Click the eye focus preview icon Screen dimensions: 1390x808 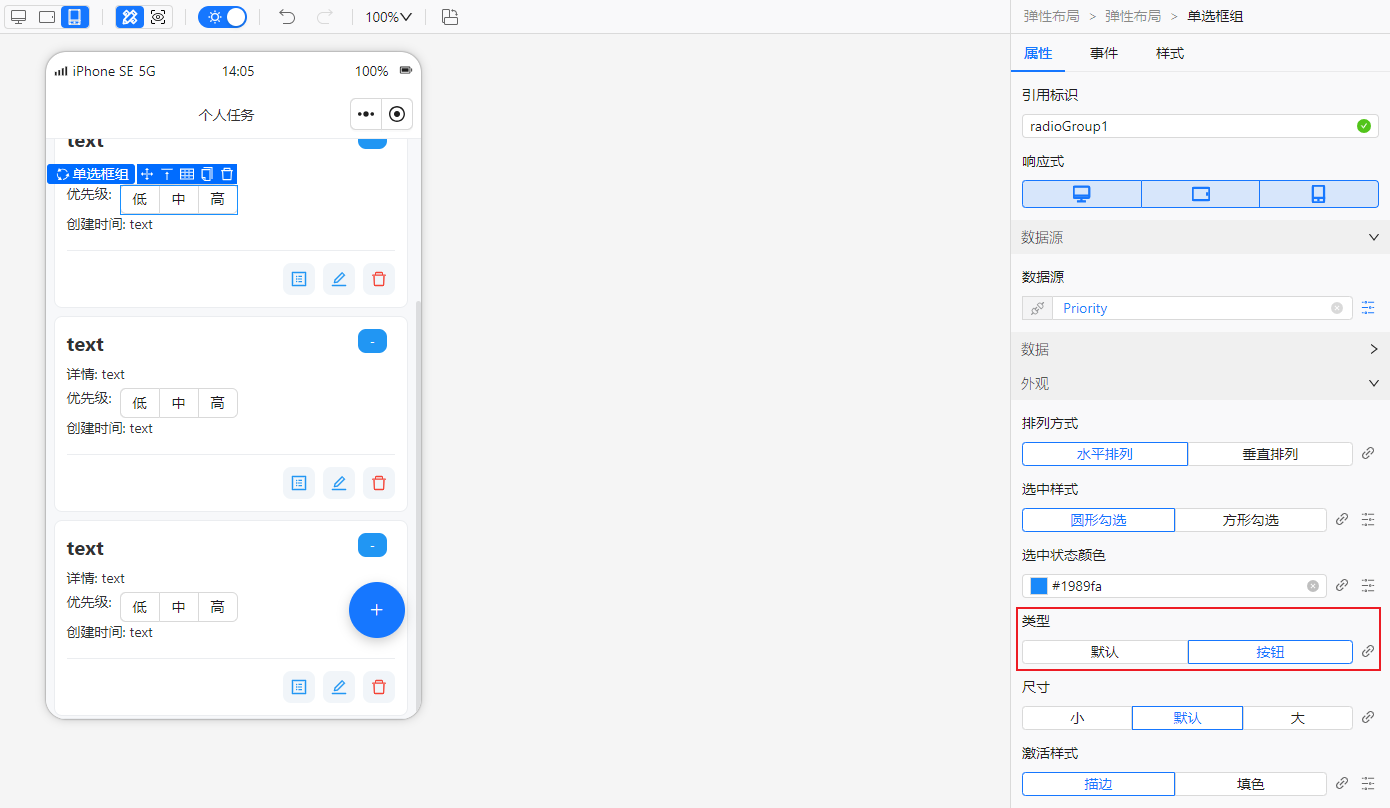click(158, 17)
